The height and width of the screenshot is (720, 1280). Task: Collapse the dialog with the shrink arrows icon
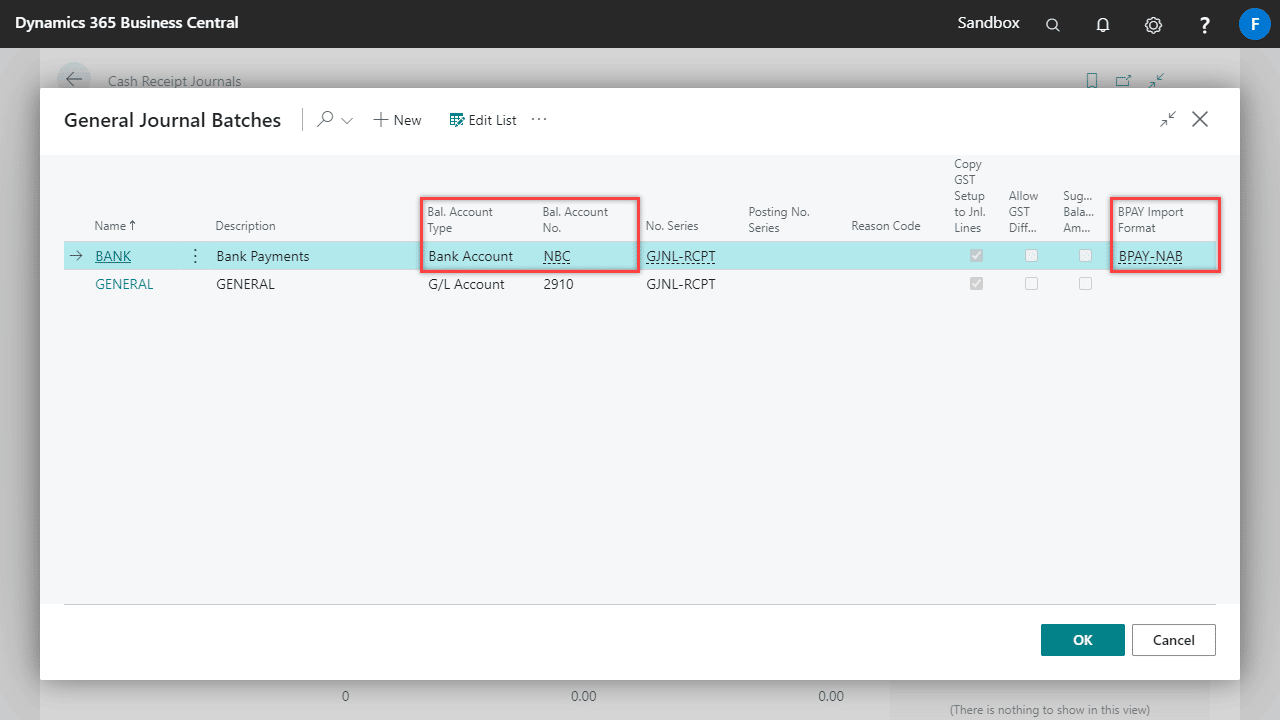tap(1168, 119)
